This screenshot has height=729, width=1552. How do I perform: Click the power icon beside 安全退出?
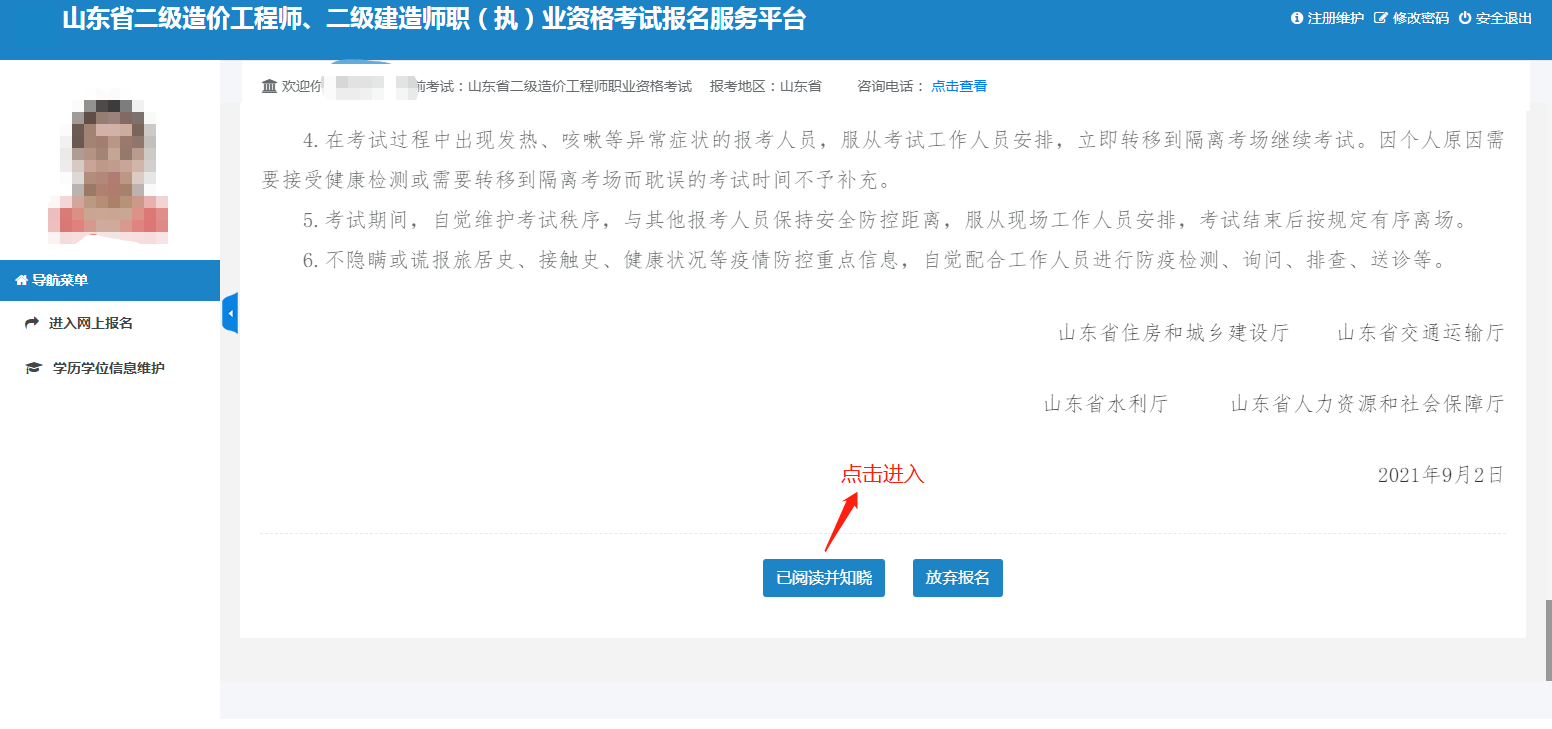(x=1465, y=18)
